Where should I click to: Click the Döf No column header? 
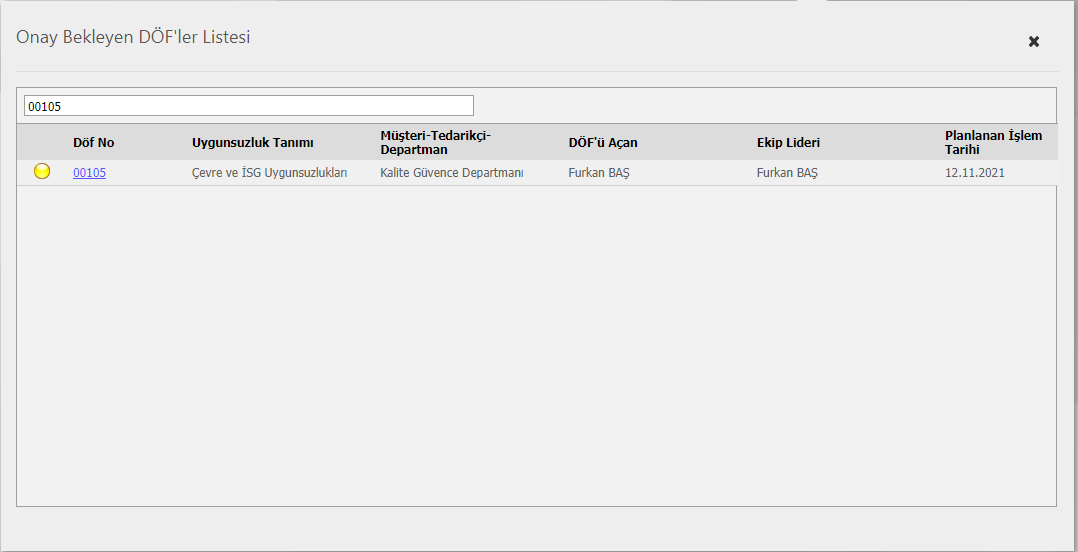pyautogui.click(x=94, y=143)
